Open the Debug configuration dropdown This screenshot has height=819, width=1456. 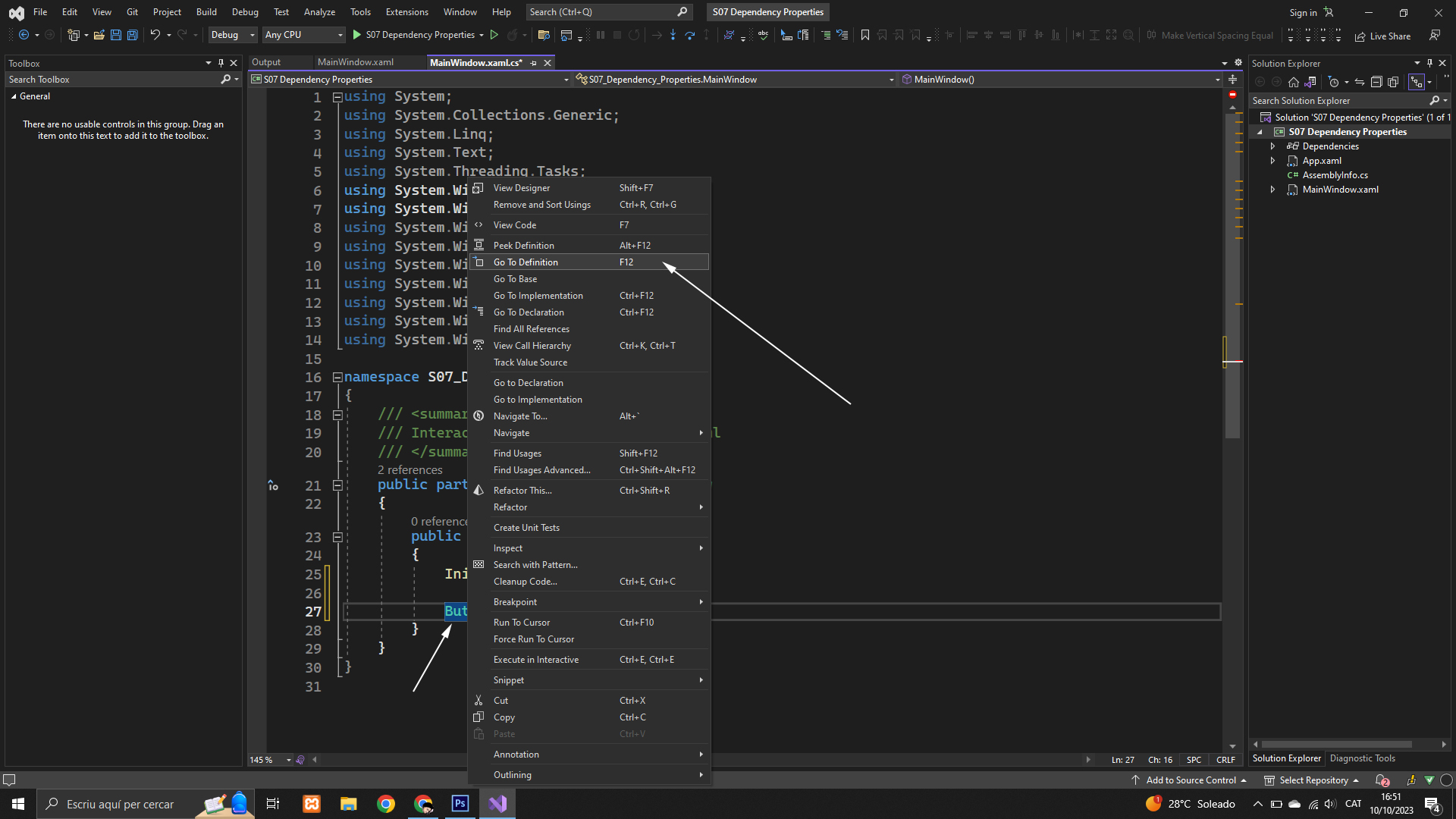[233, 35]
